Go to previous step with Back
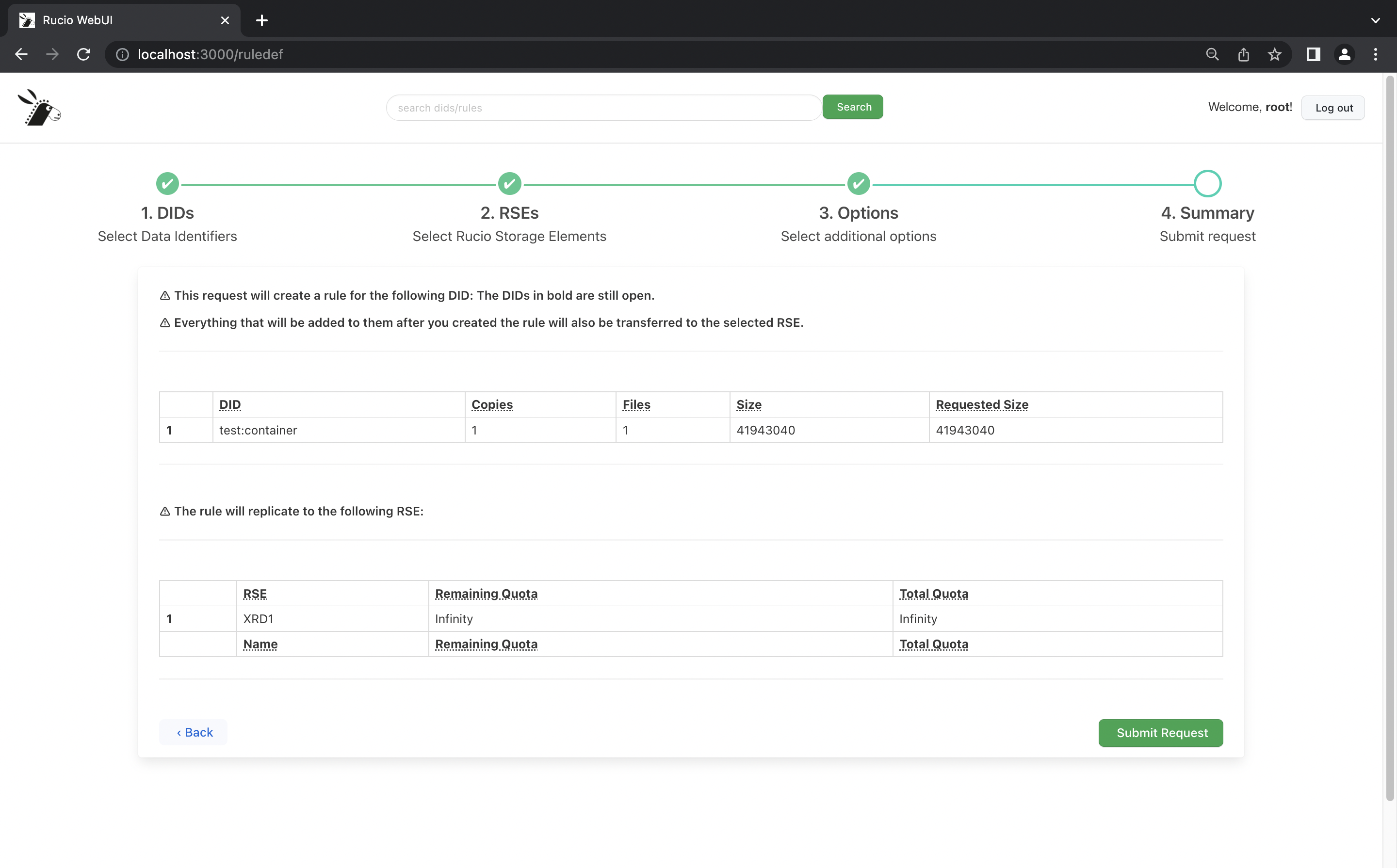Image resolution: width=1397 pixels, height=868 pixels. click(194, 732)
